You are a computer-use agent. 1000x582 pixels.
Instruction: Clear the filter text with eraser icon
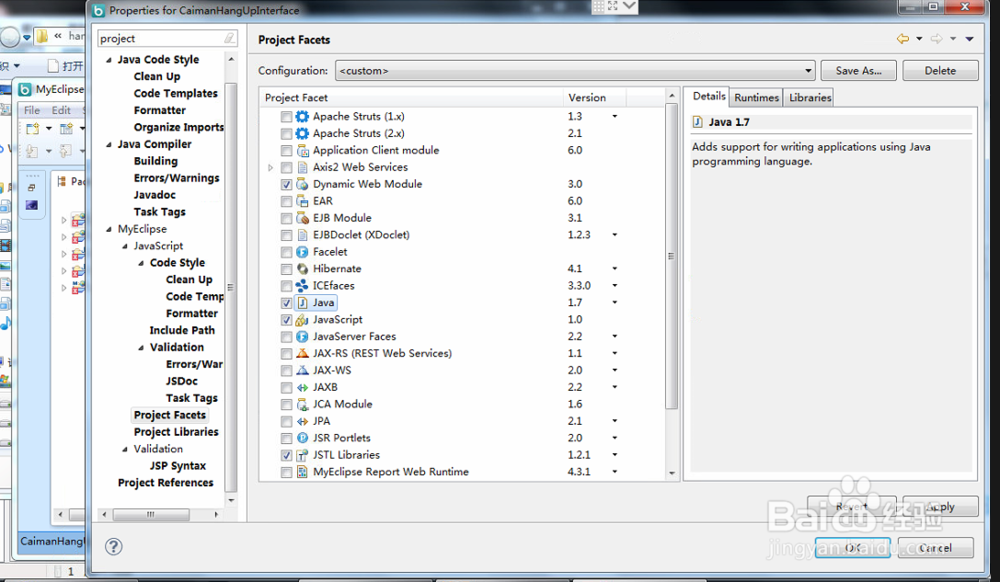tap(230, 38)
